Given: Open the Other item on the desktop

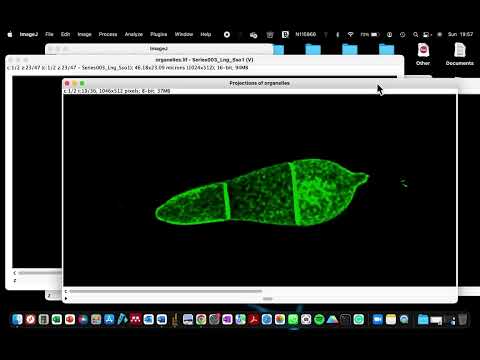Looking at the screenshot, I should coord(423,54).
